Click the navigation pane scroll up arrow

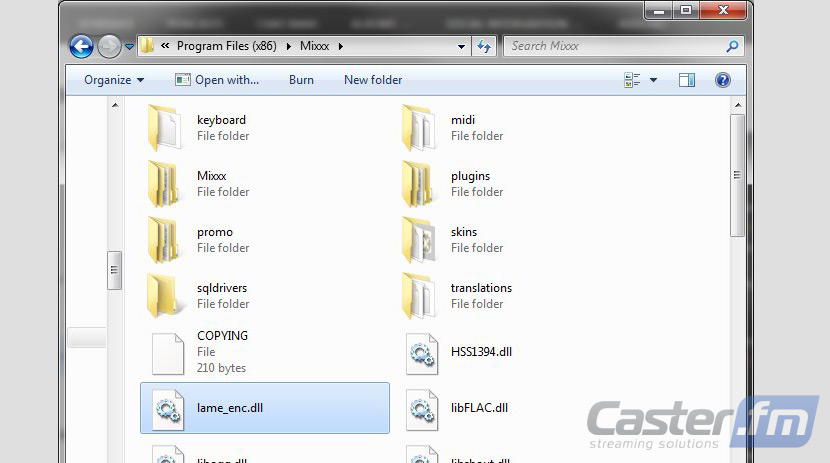pyautogui.click(x=115, y=105)
